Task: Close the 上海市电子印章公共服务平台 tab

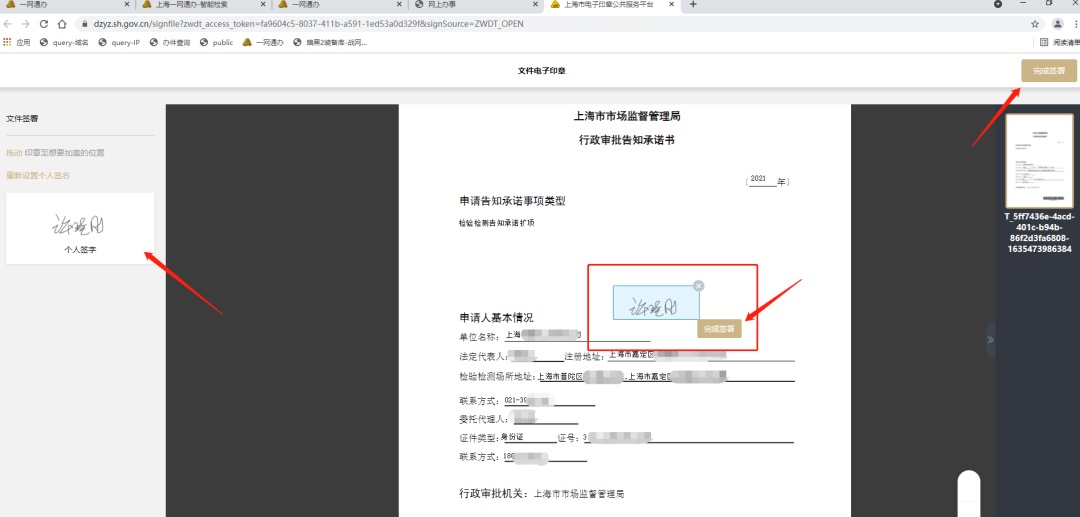Action: pos(670,4)
